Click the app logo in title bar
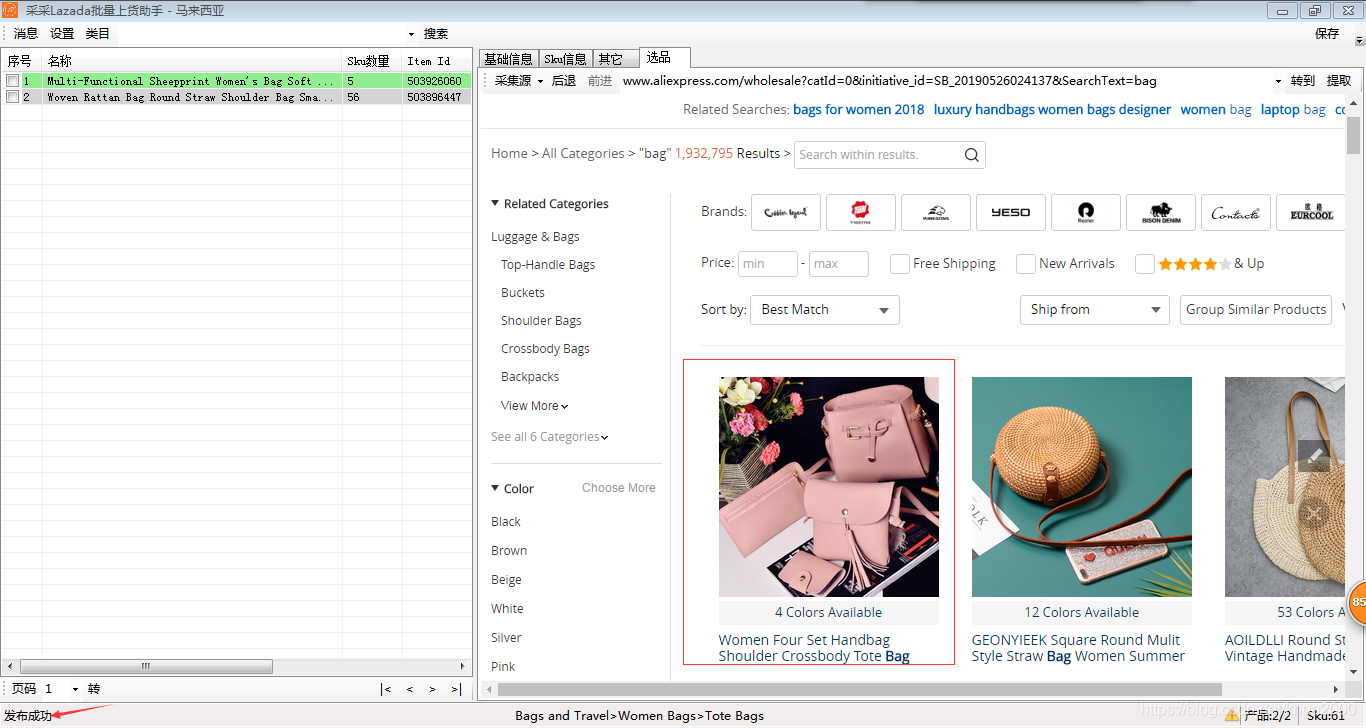 [10, 10]
